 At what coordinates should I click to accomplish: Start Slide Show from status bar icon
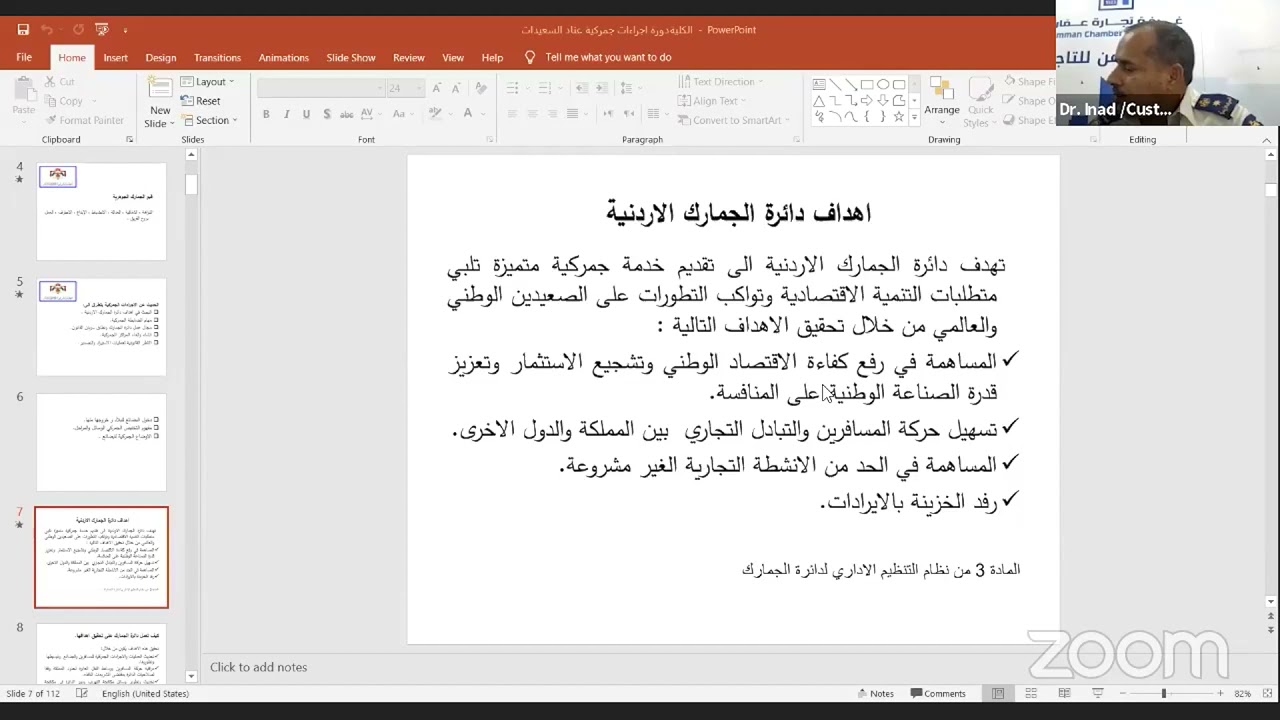[1097, 694]
